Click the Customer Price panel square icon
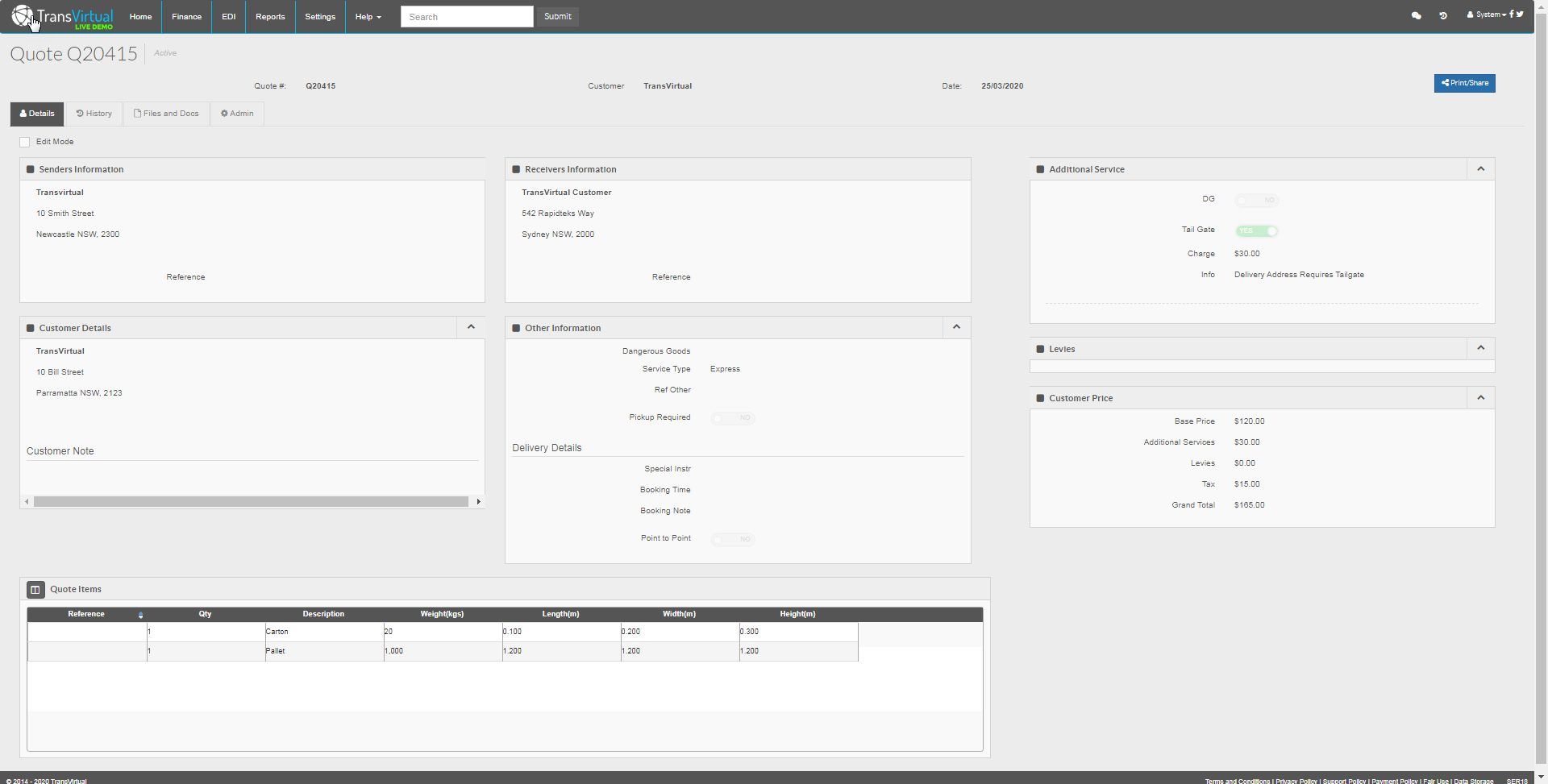This screenshot has width=1548, height=784. [x=1040, y=398]
